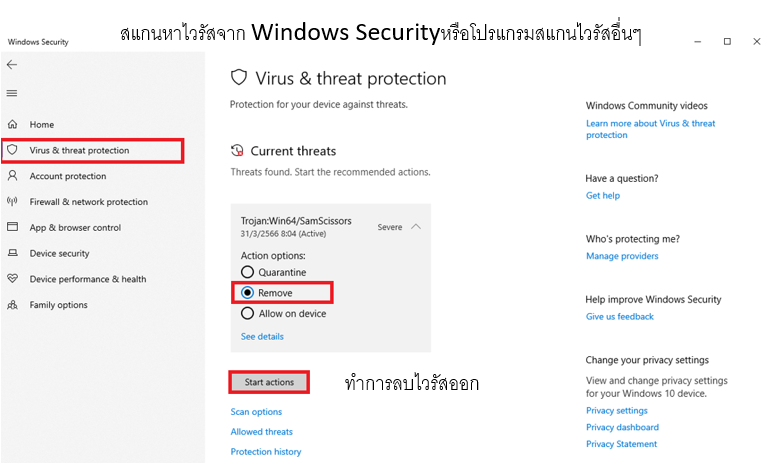Select the Quarantine radio option
This screenshot has height=469, width=766.
tap(247, 272)
